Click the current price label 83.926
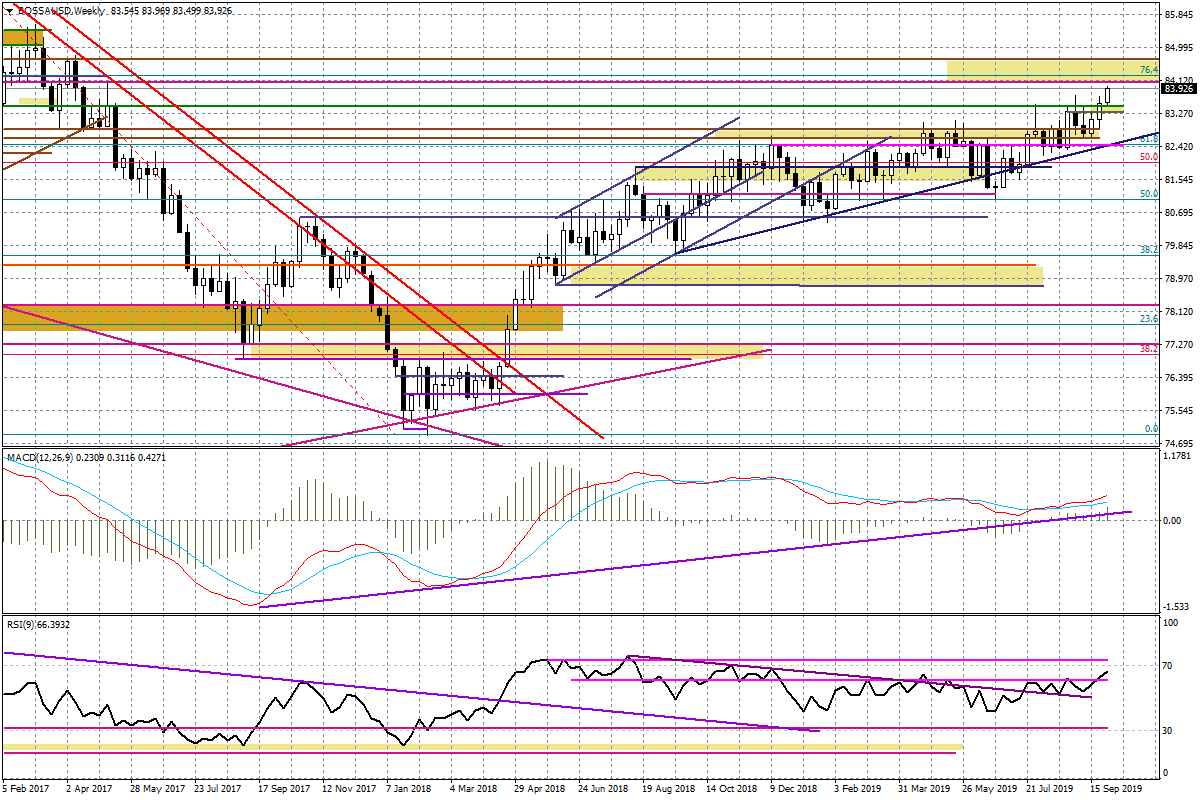1200x800 pixels. [1178, 89]
